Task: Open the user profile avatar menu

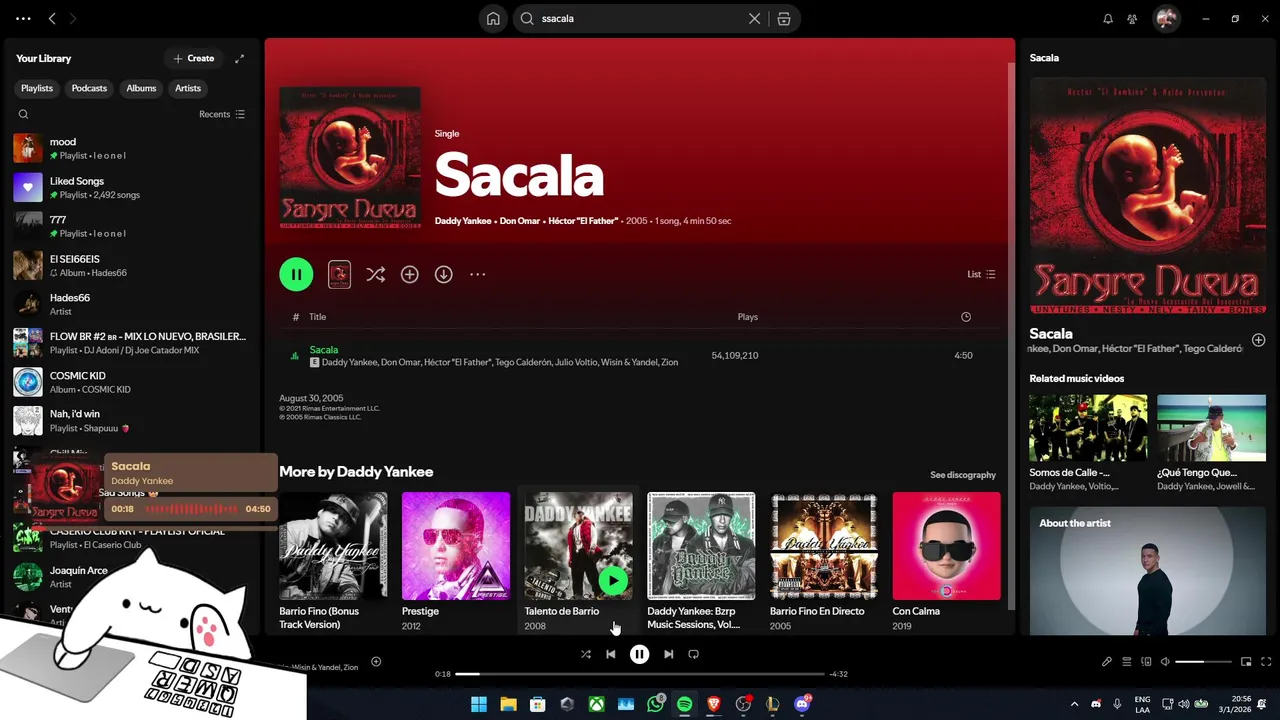Action: pyautogui.click(x=1166, y=18)
